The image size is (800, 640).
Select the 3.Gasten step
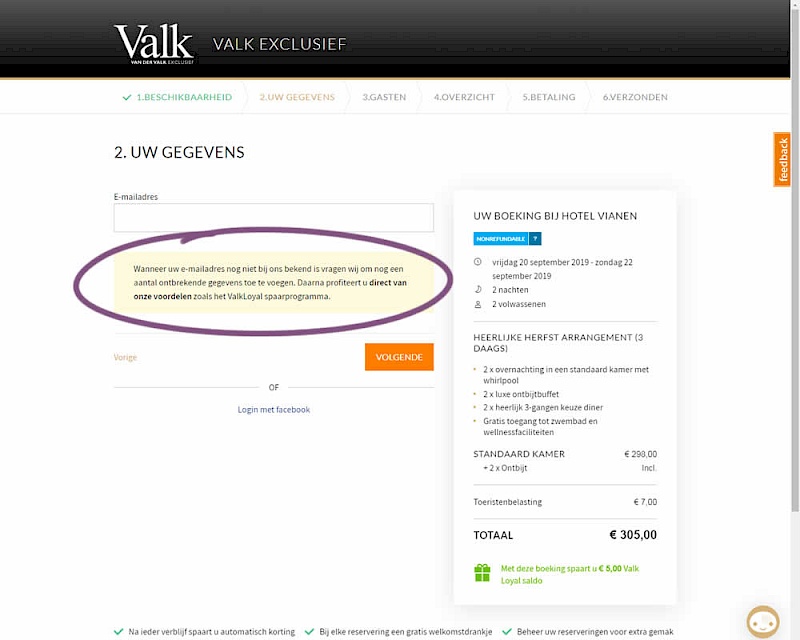pos(384,97)
